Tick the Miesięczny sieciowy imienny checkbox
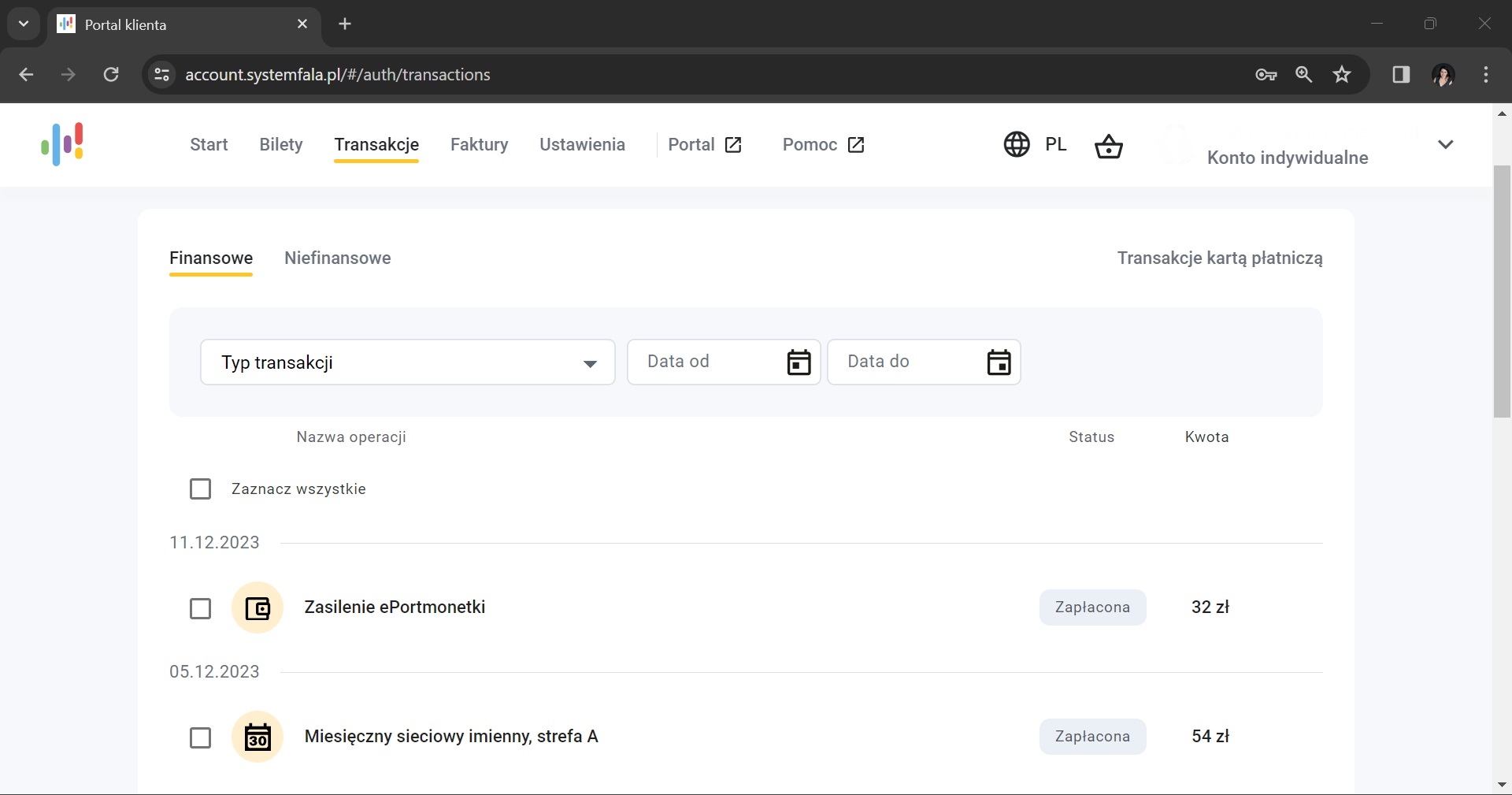Viewport: 1512px width, 795px height. click(x=201, y=737)
